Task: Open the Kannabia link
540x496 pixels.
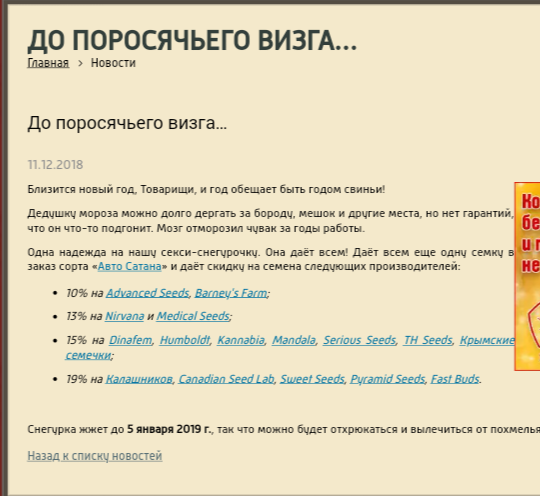Action: (241, 340)
